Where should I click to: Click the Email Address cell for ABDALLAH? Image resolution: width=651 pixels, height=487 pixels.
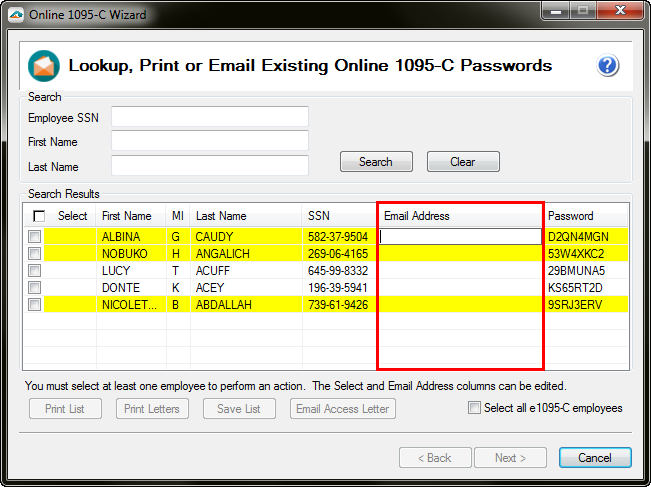pos(460,305)
